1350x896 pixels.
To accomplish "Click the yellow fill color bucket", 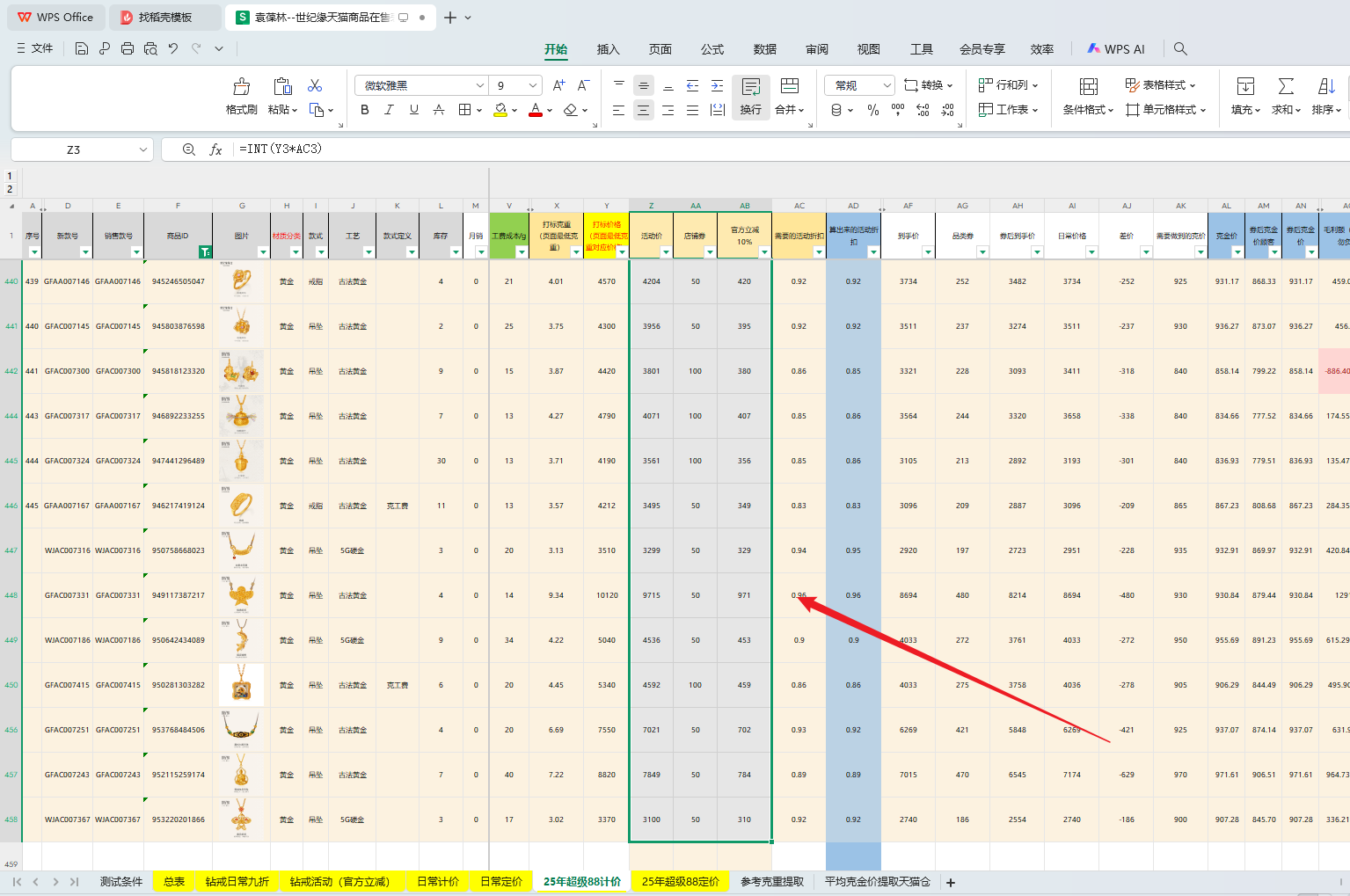I will [500, 110].
